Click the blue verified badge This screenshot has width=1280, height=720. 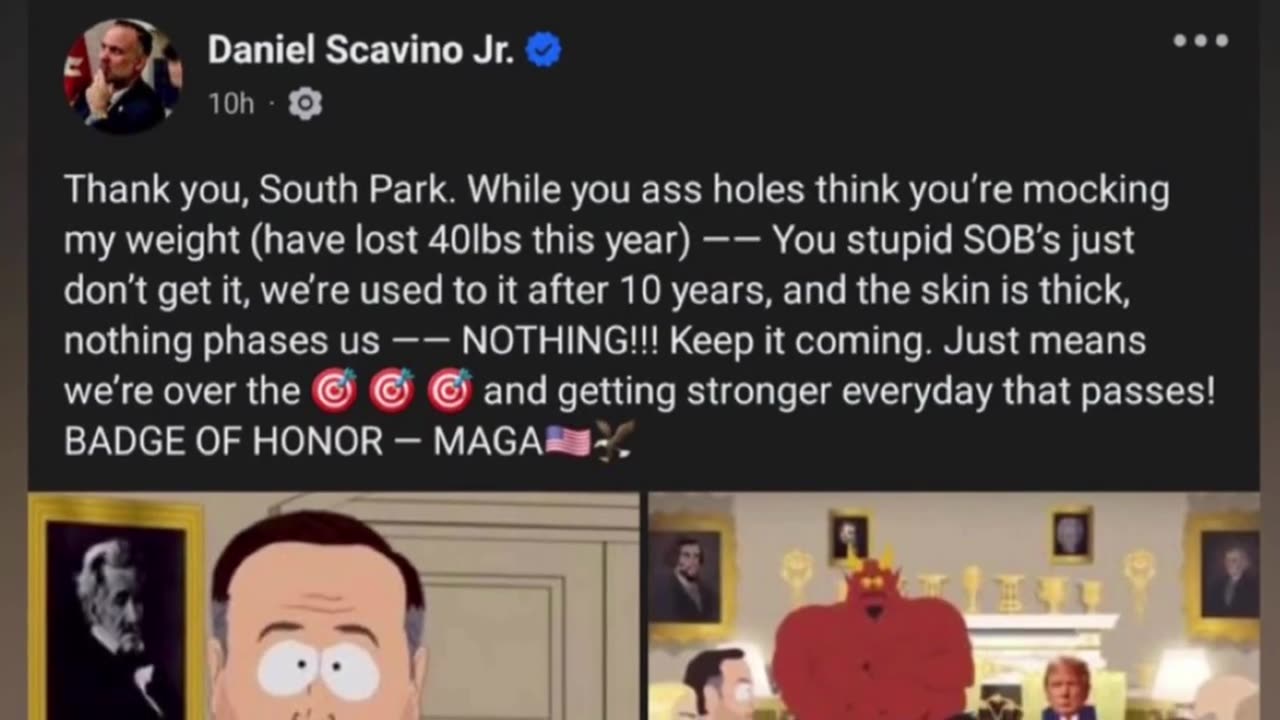(543, 49)
